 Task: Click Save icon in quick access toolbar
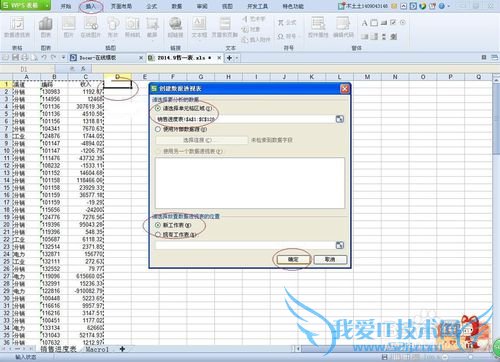15,58
